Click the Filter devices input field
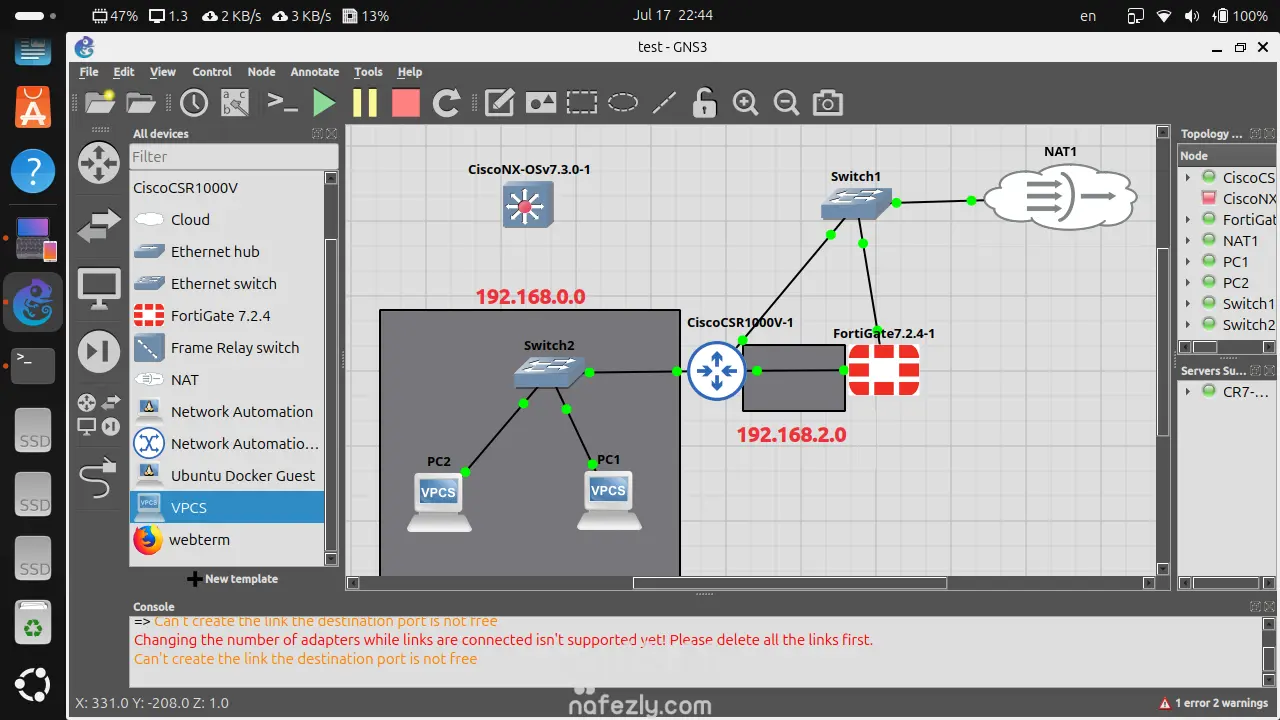 pos(234,156)
